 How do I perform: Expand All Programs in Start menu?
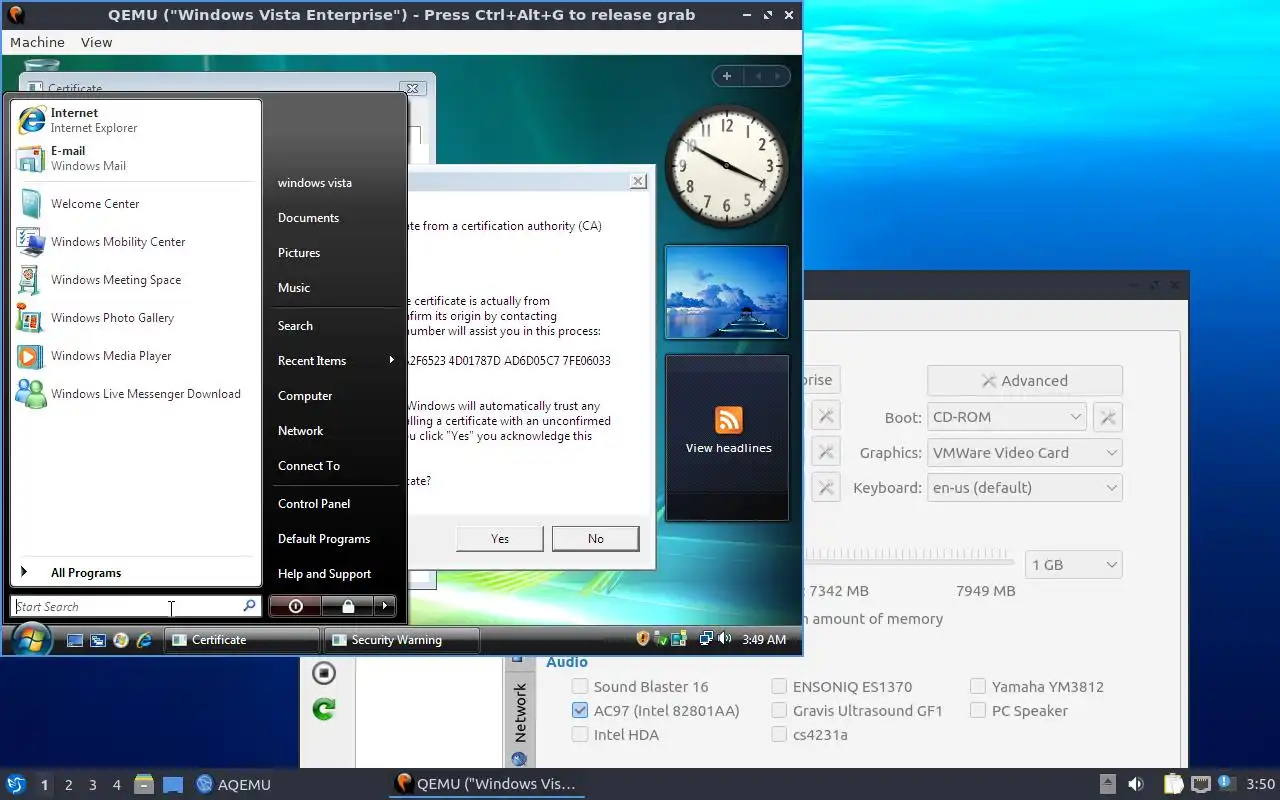click(x=136, y=573)
